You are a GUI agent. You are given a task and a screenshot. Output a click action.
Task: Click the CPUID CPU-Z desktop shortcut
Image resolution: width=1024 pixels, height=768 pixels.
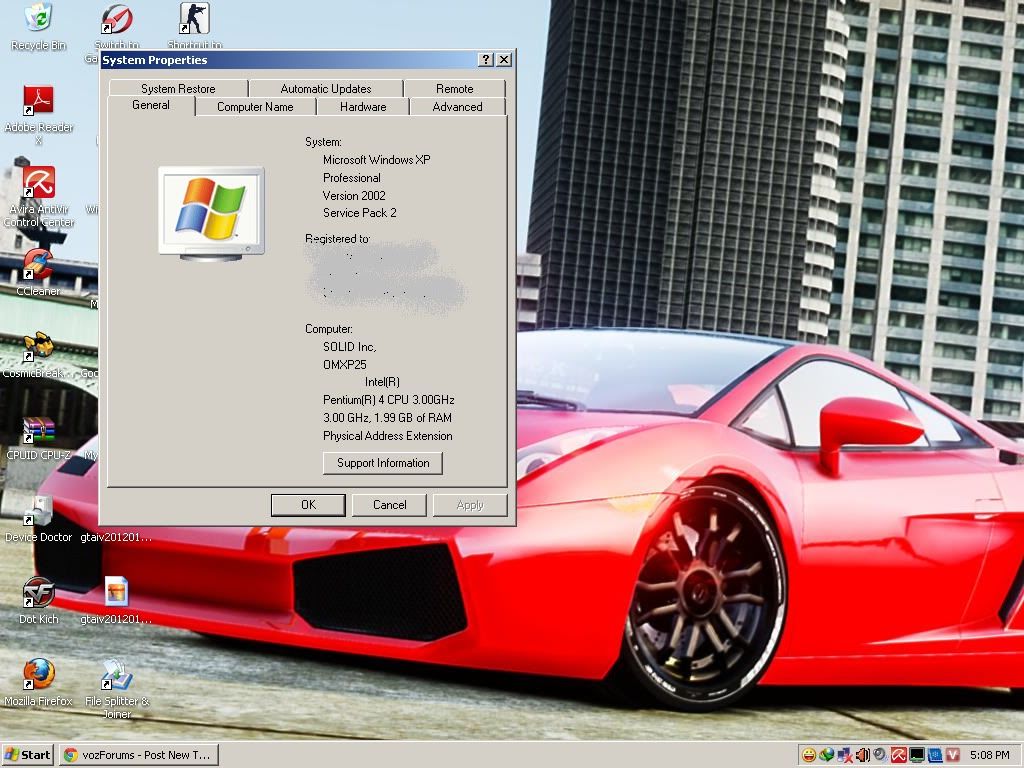point(38,431)
